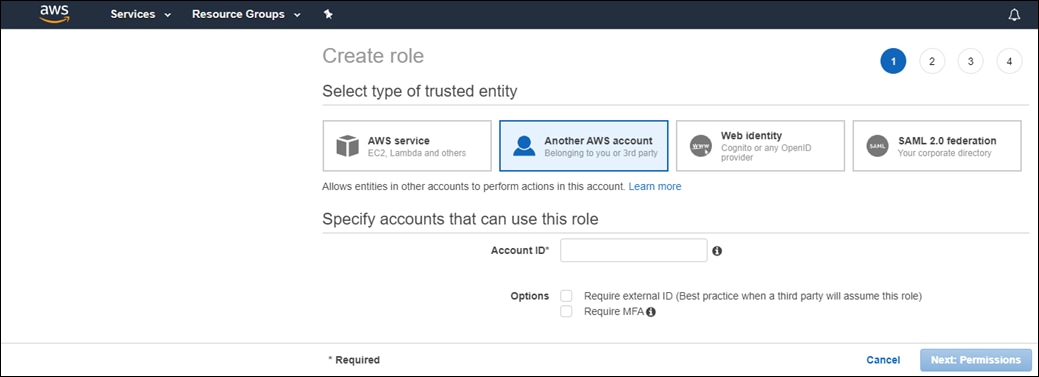Click the SAML badge icon
1039x377 pixels.
(877, 146)
